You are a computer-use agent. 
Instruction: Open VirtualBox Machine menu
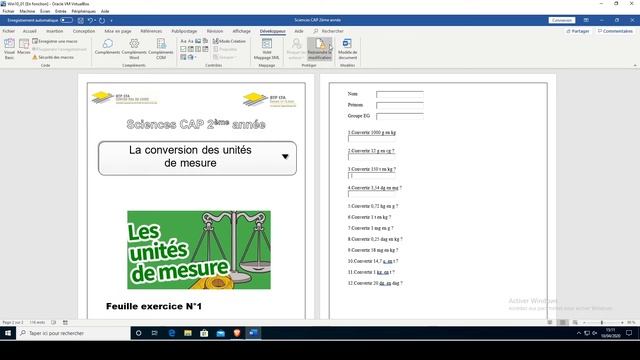27,11
